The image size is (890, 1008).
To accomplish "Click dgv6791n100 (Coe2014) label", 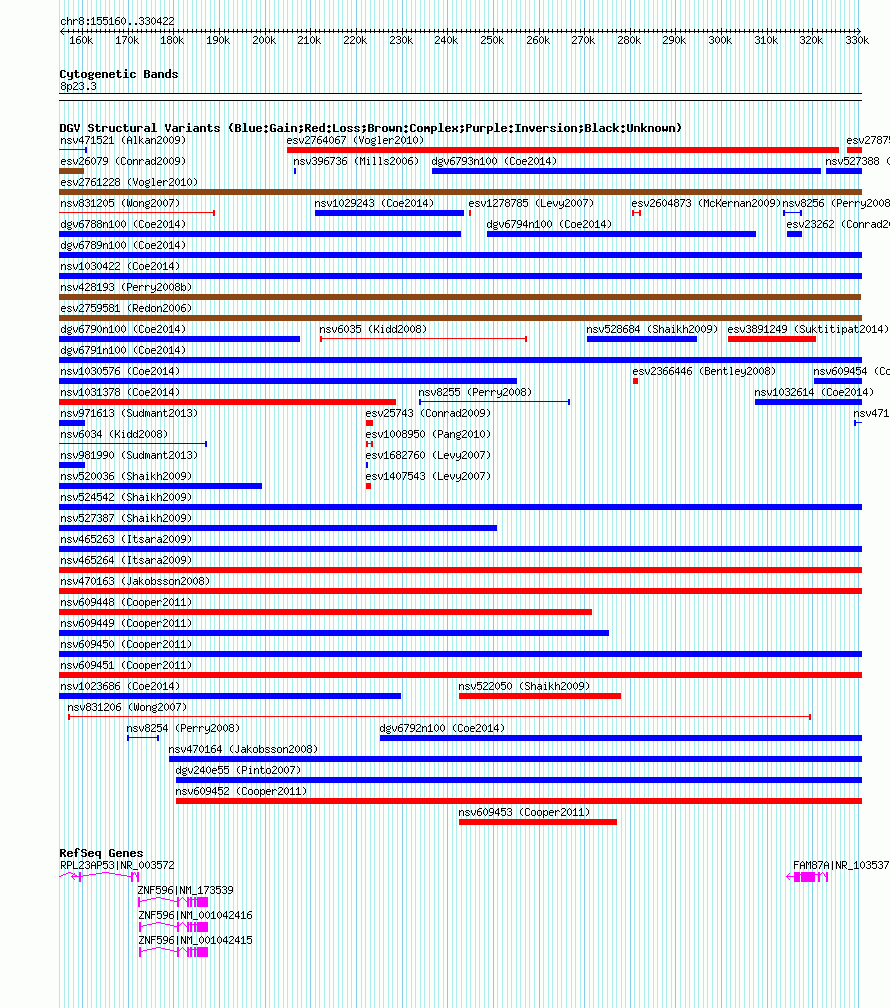I will point(123,350).
